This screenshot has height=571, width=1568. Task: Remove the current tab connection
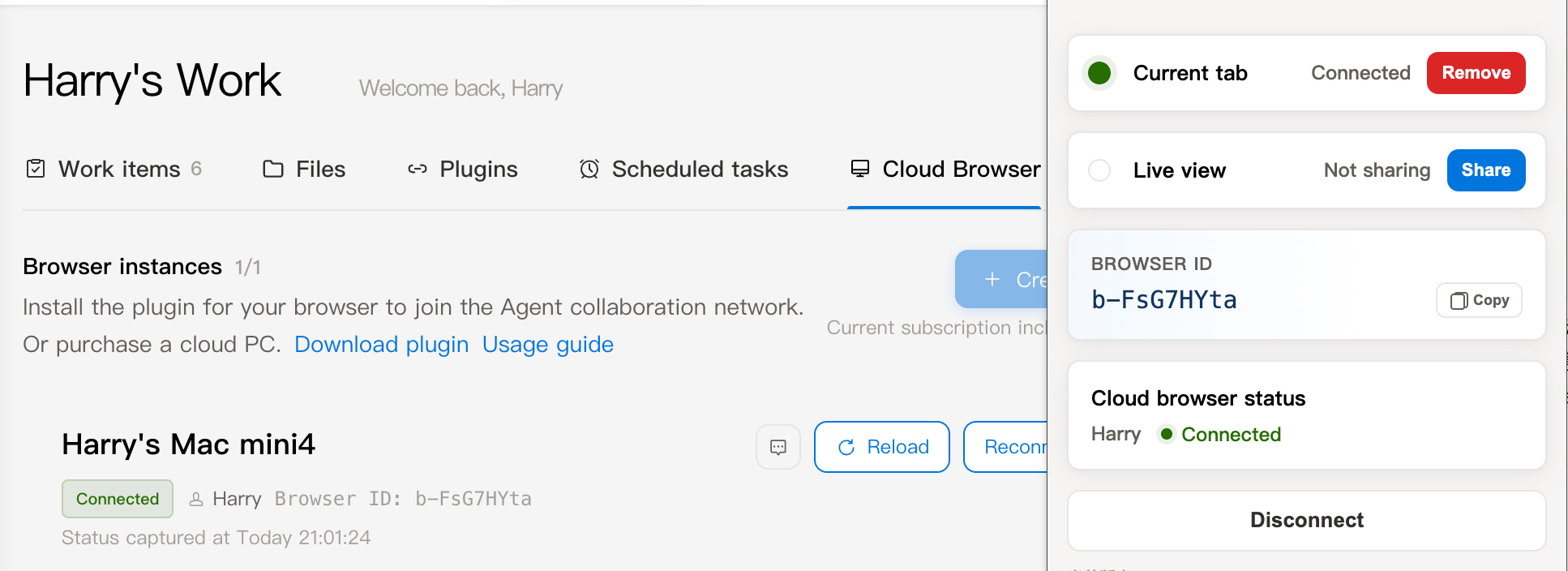(x=1476, y=73)
